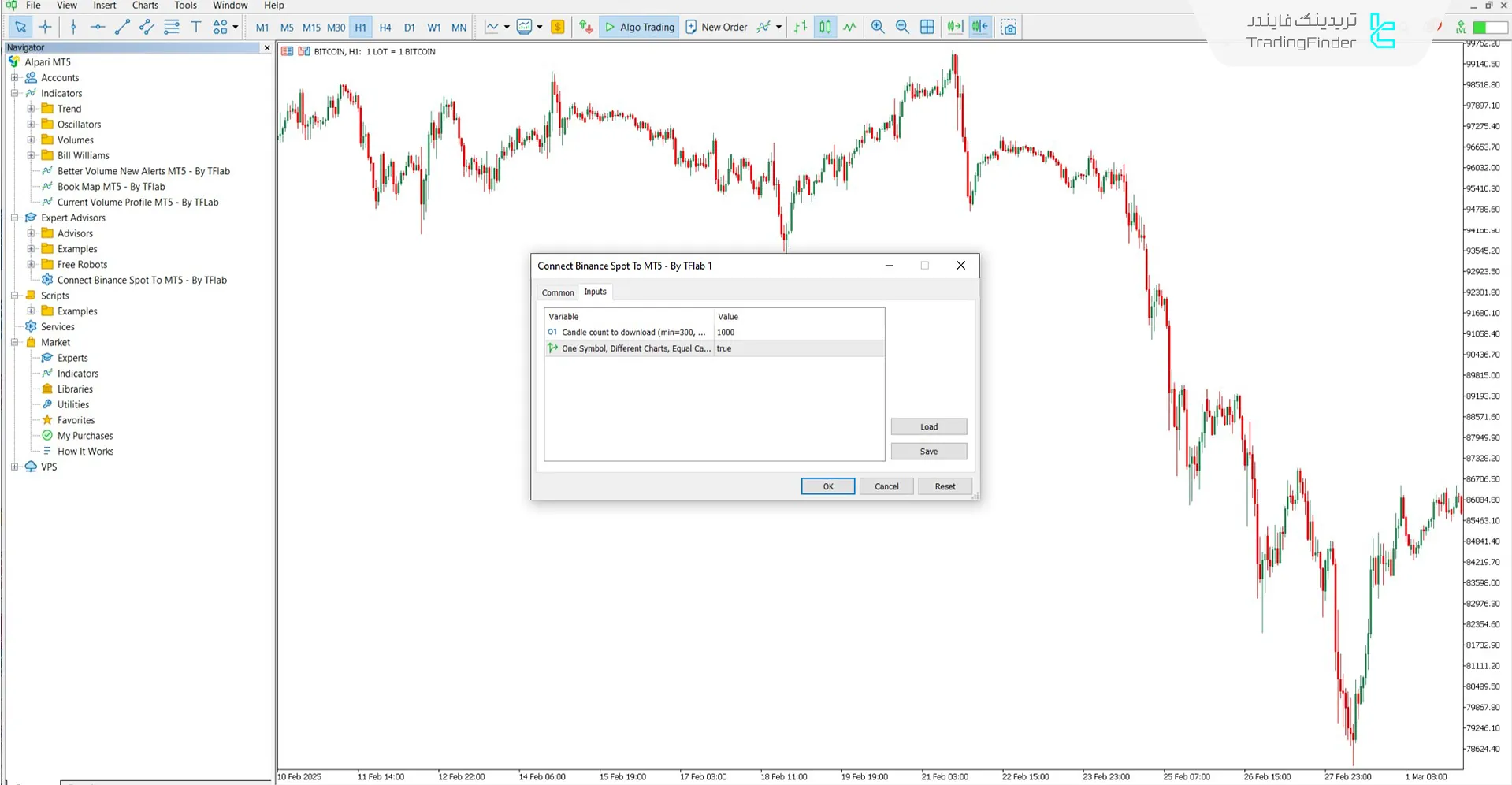Switch to candlestick chart mode
This screenshot has width=1512, height=785.
click(825, 27)
